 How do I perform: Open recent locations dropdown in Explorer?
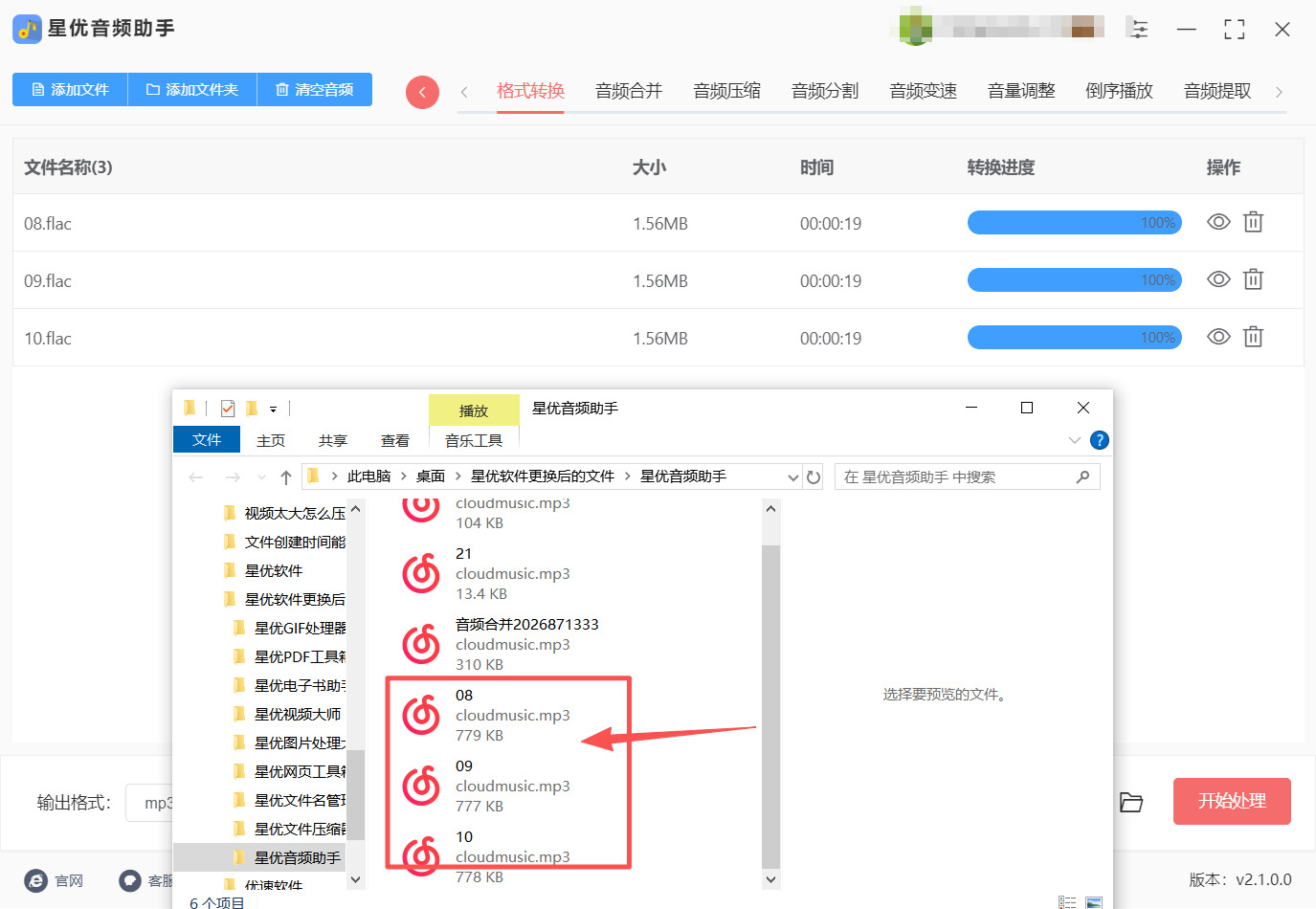pos(261,477)
